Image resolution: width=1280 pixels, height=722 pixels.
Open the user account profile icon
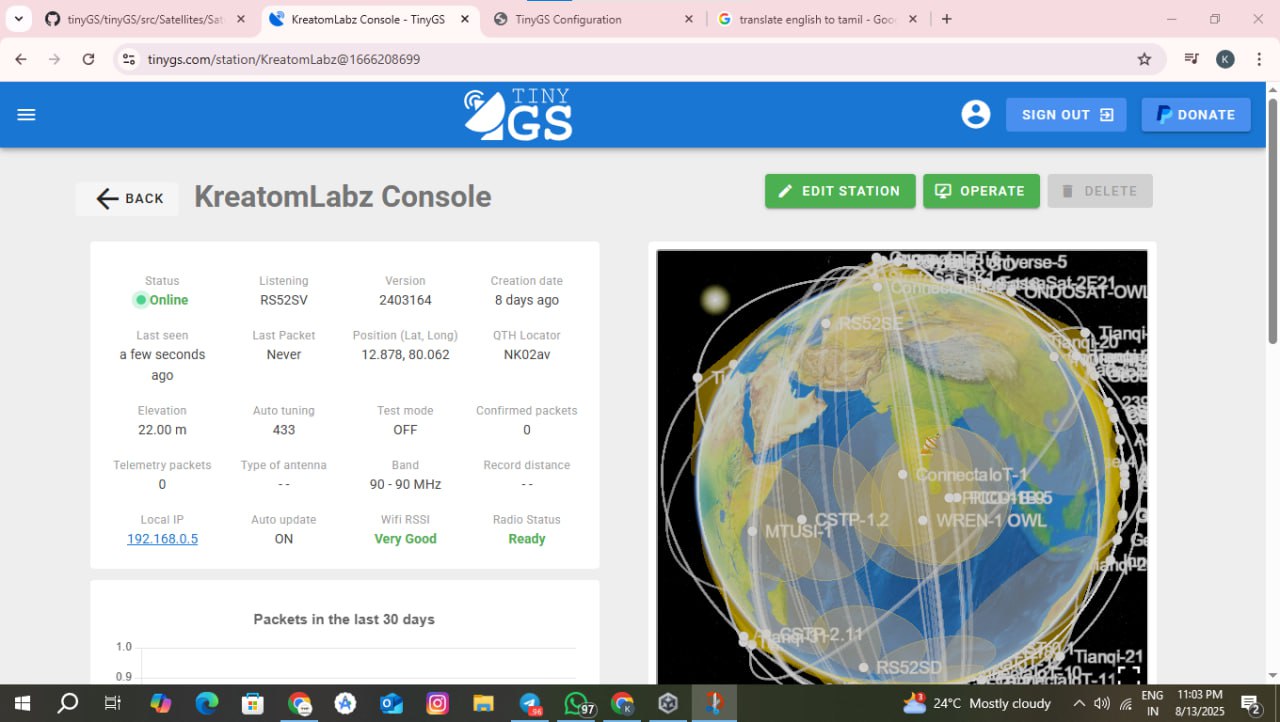point(976,115)
